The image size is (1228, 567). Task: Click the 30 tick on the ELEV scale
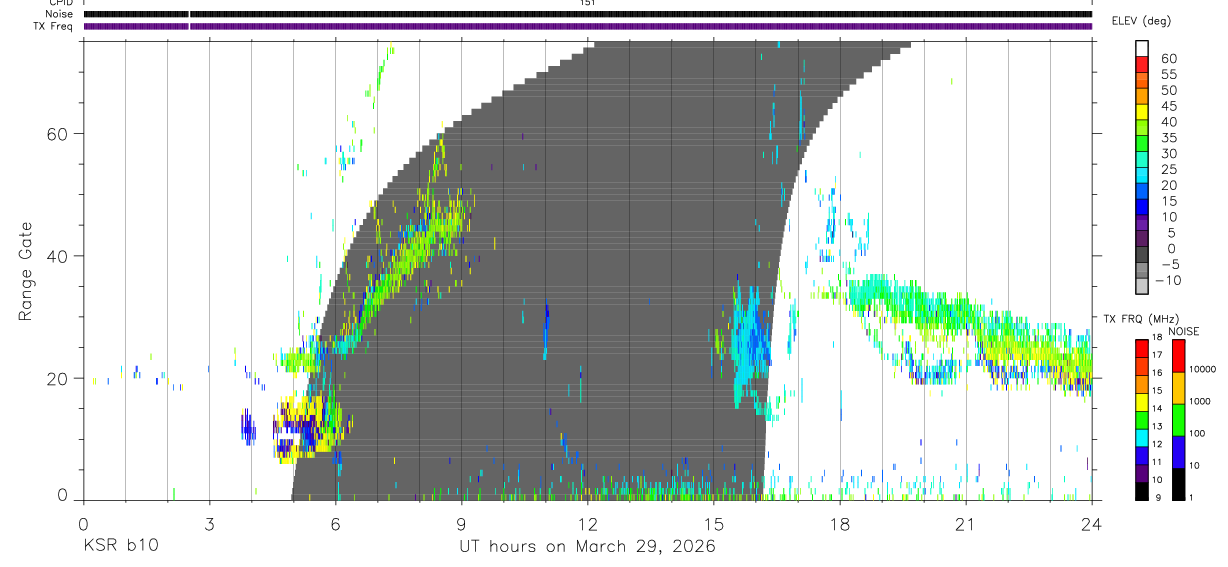click(x=1168, y=154)
